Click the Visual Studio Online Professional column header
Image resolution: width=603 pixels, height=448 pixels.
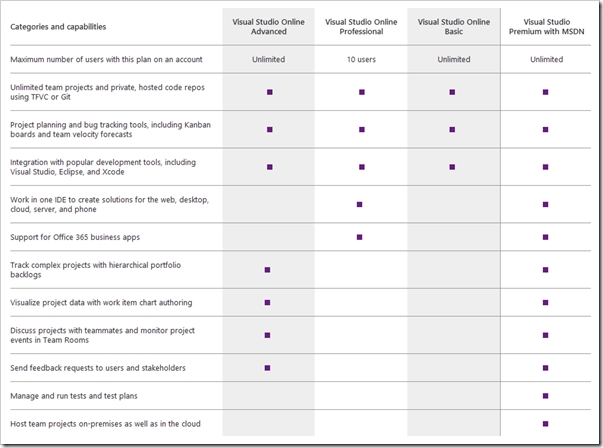point(360,26)
